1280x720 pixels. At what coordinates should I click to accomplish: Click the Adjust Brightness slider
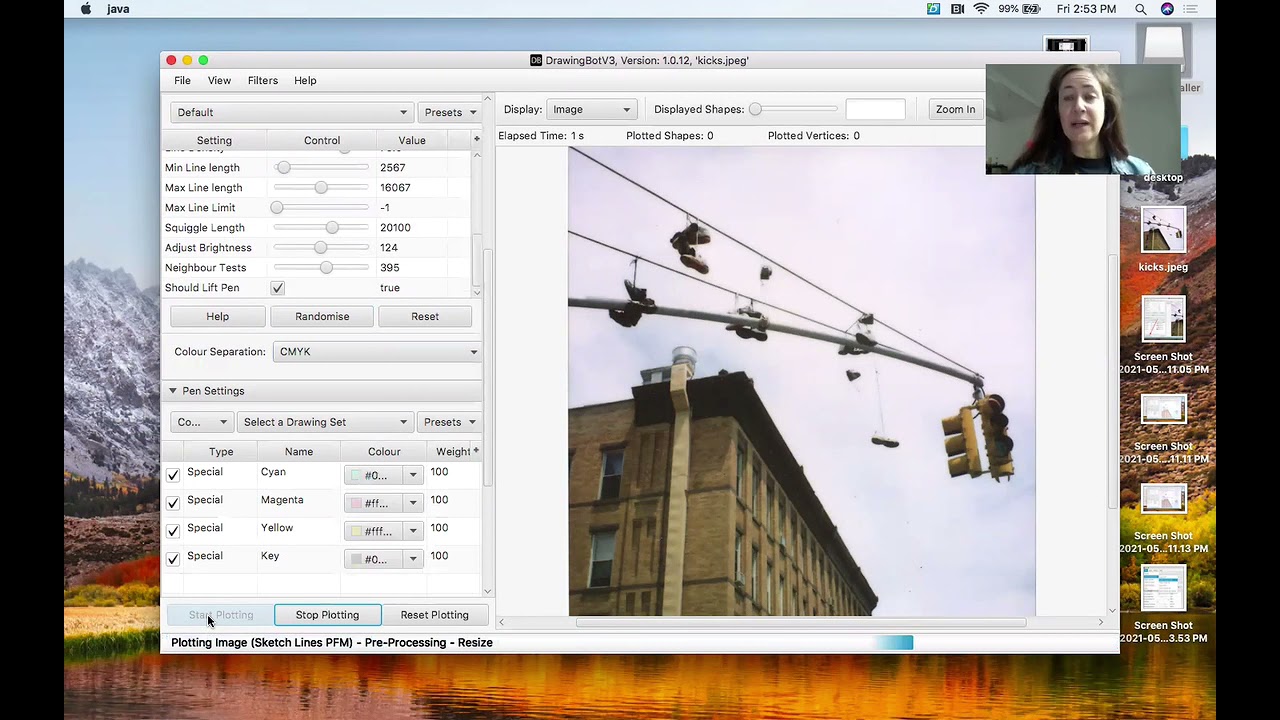321,248
